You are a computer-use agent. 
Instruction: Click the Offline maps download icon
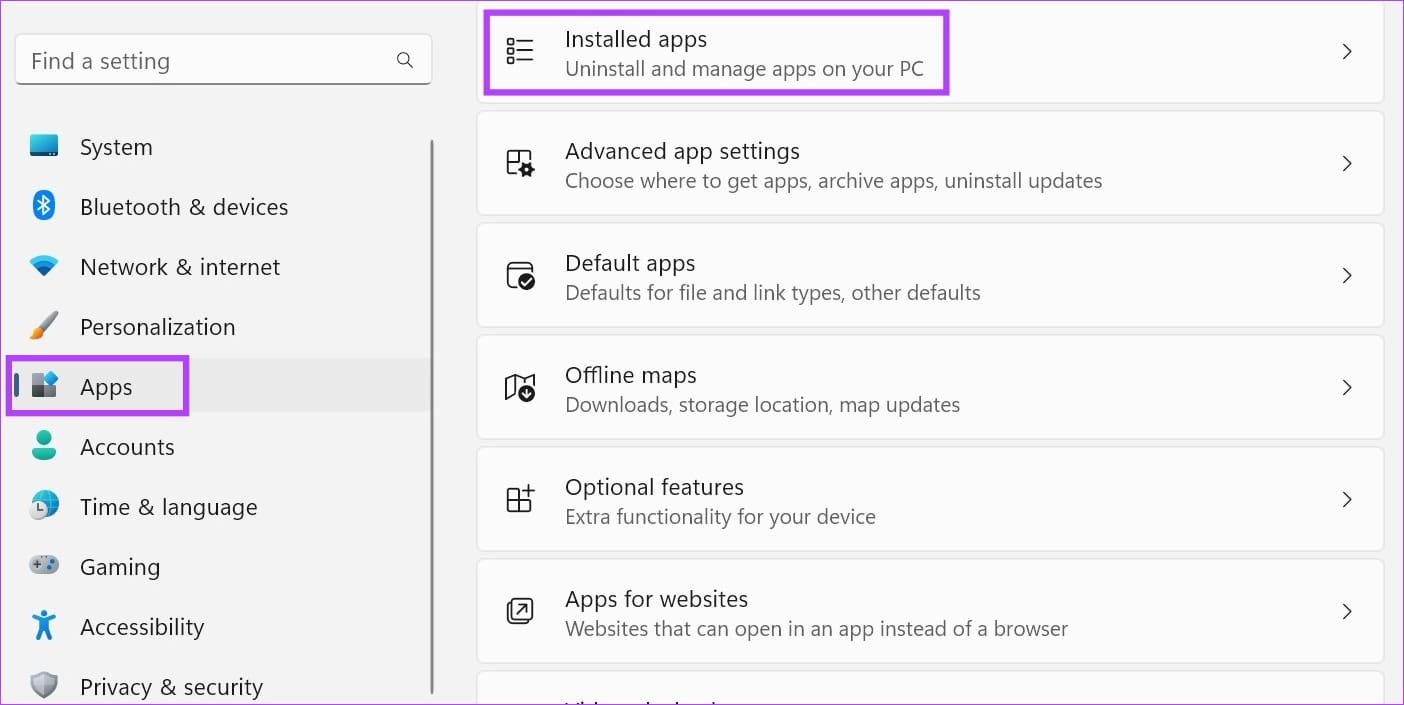(520, 387)
